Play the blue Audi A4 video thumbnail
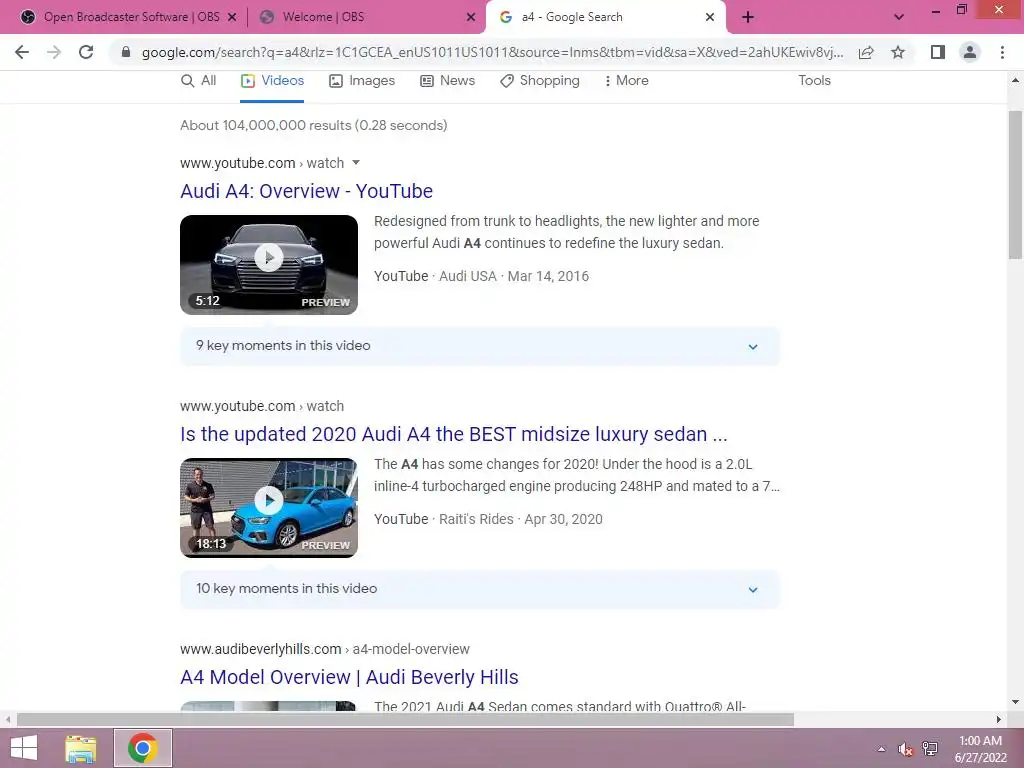The height and width of the screenshot is (768, 1024). [x=269, y=507]
